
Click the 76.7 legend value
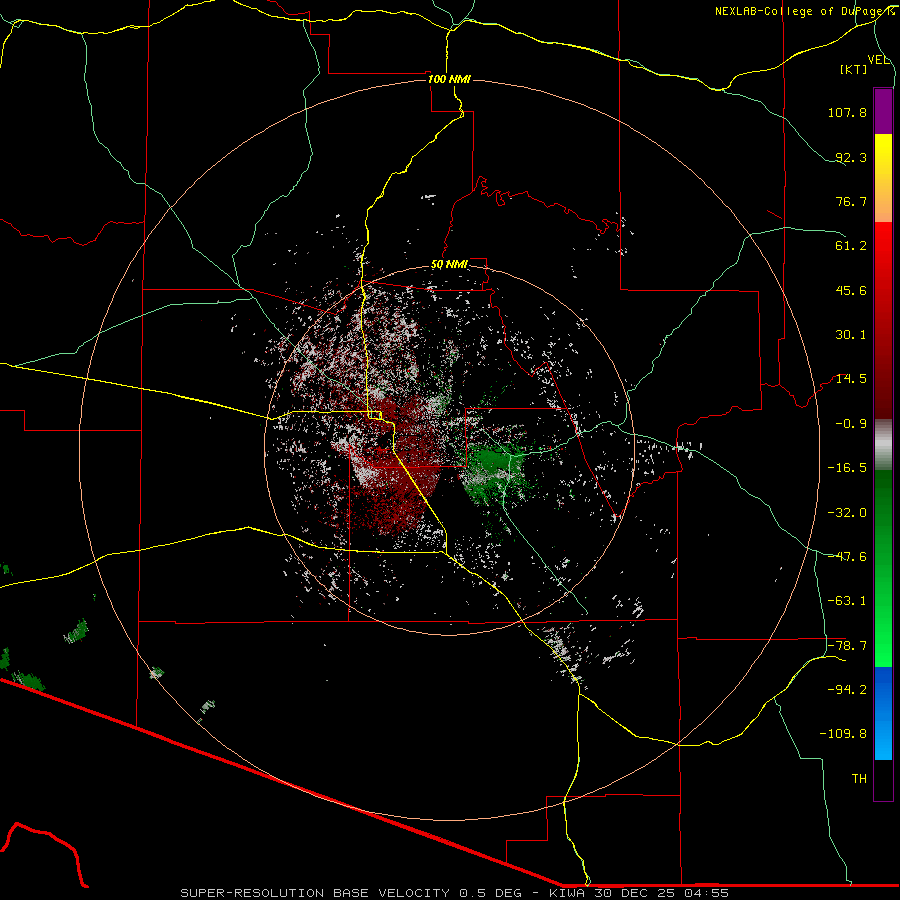click(x=851, y=201)
